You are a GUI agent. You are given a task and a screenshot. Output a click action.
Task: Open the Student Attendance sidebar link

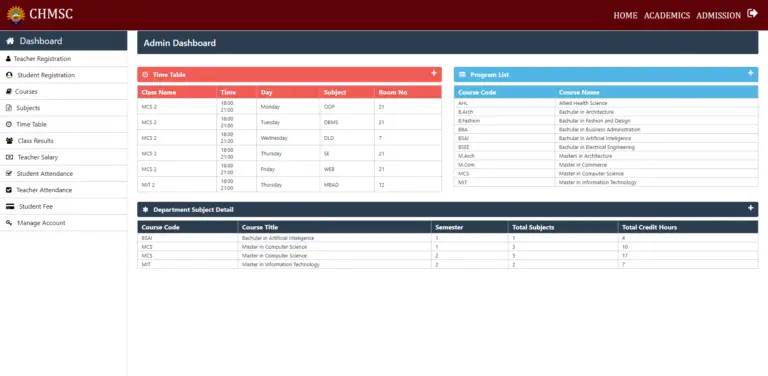64,174
